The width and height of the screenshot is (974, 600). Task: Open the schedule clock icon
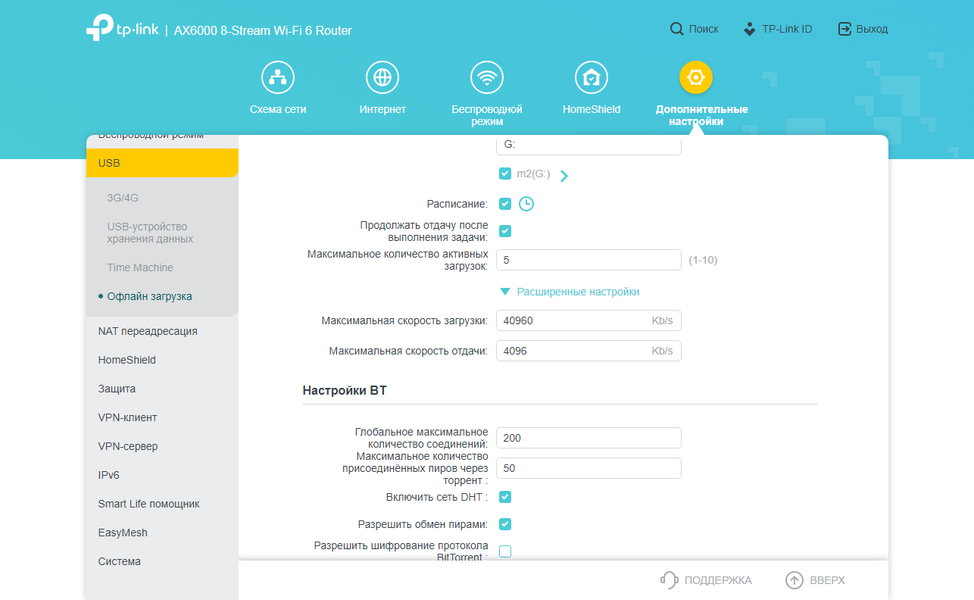(x=526, y=204)
